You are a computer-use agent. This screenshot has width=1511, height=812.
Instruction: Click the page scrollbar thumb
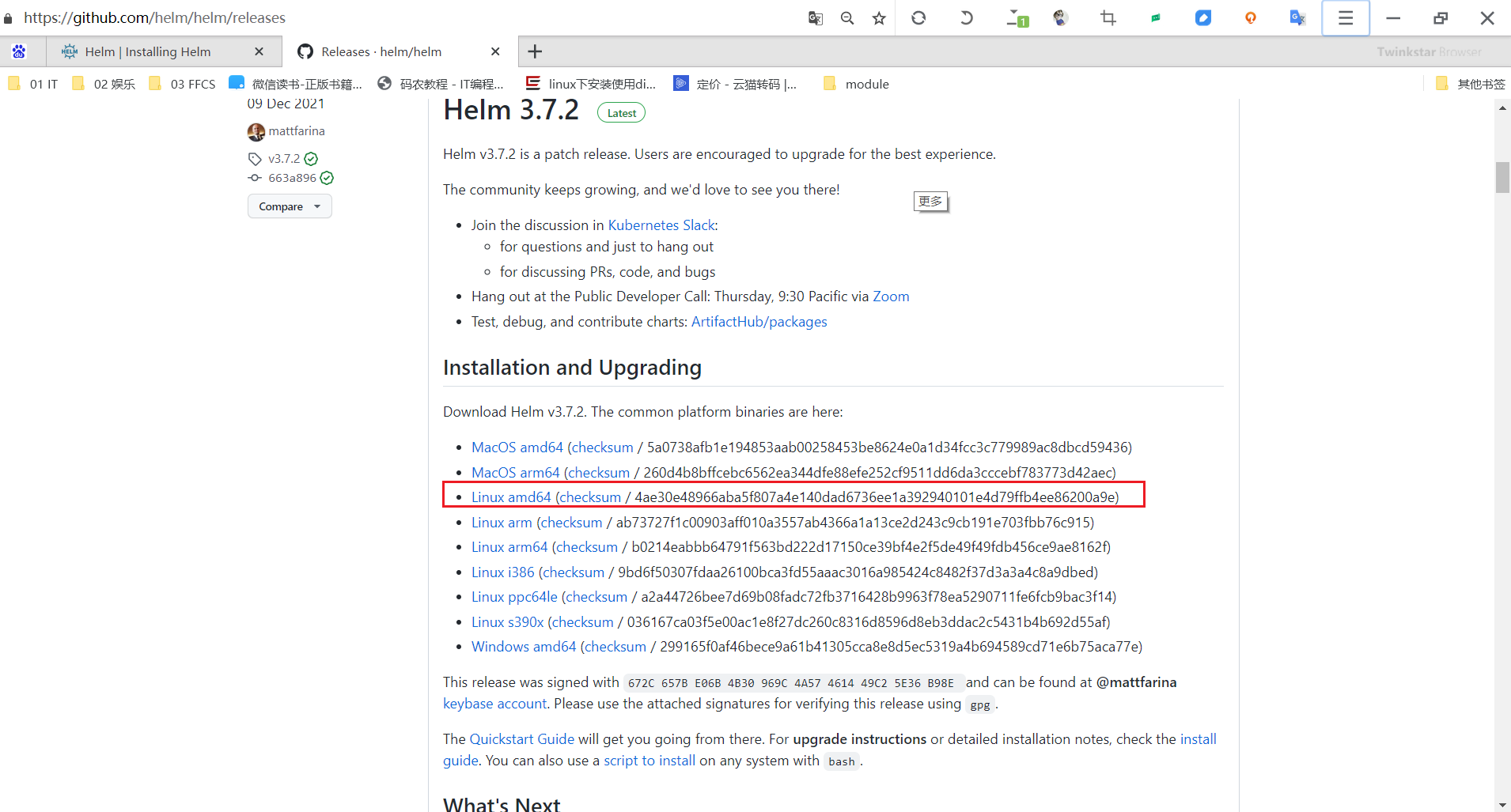[x=1502, y=177]
